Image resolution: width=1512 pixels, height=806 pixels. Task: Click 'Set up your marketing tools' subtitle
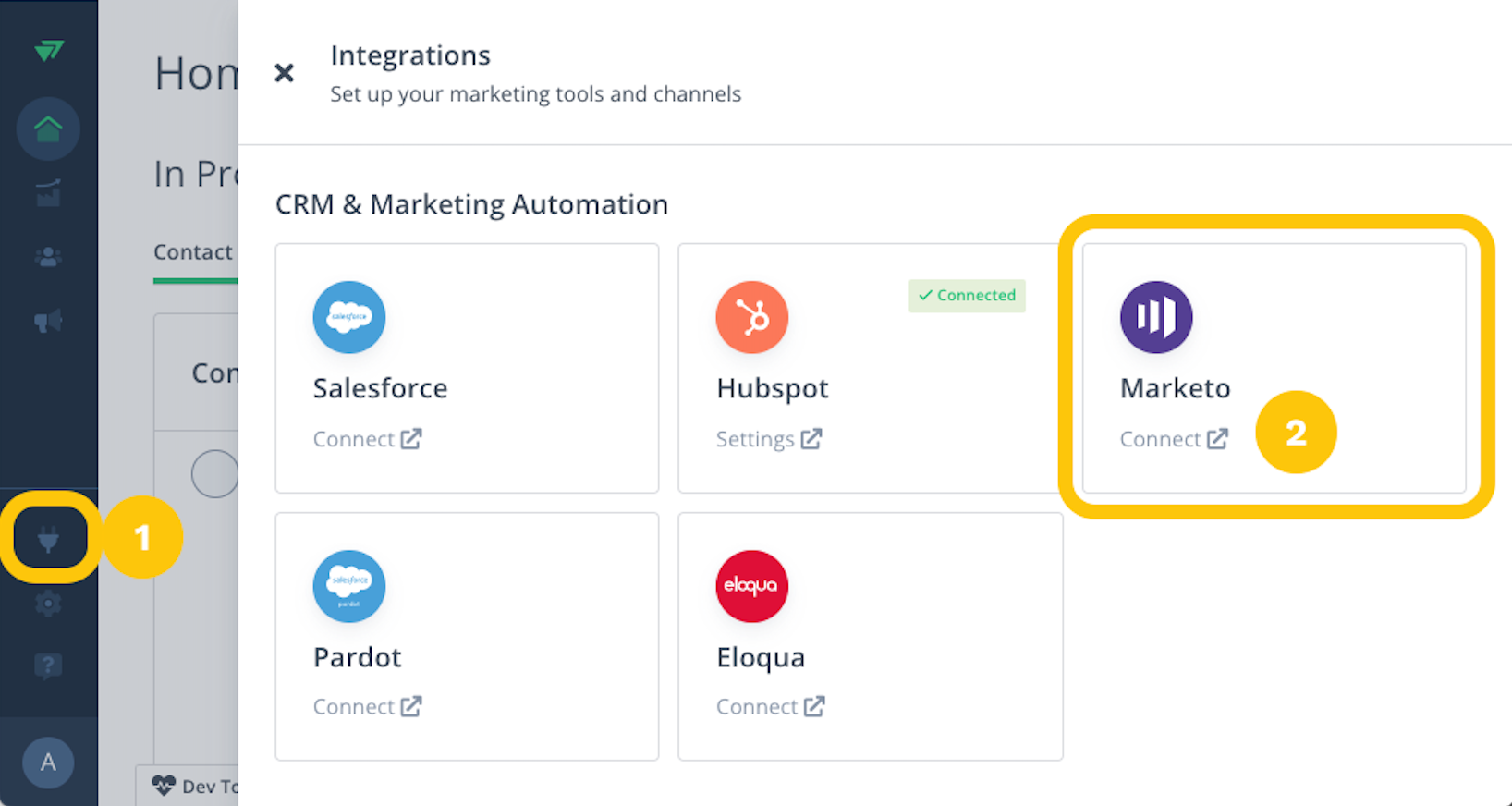point(536,94)
